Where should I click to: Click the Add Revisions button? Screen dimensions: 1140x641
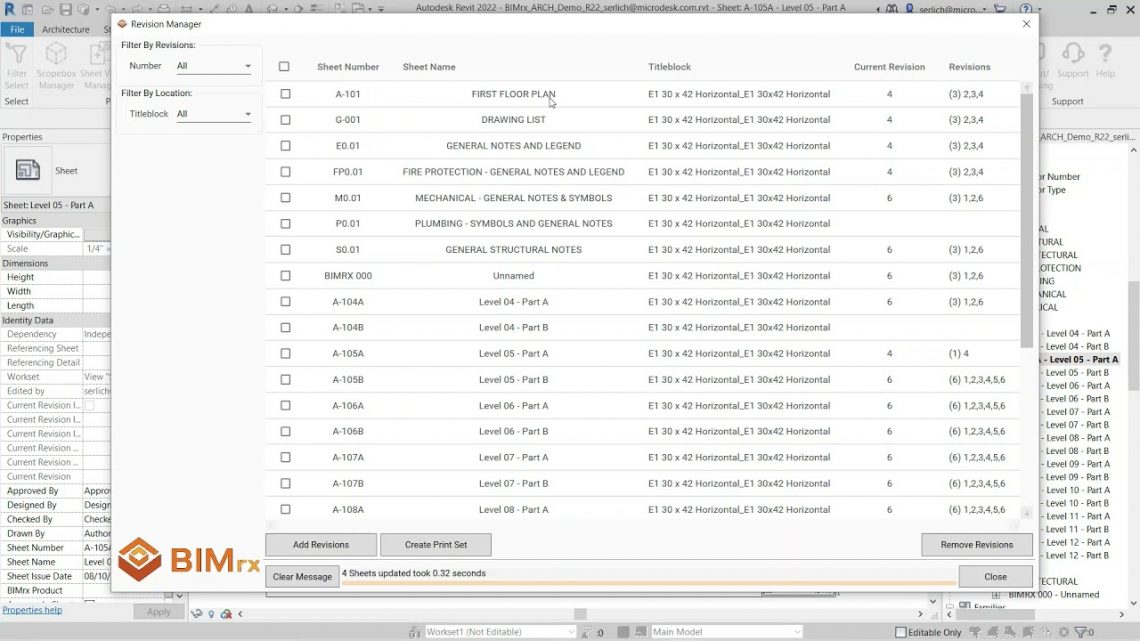[320, 544]
